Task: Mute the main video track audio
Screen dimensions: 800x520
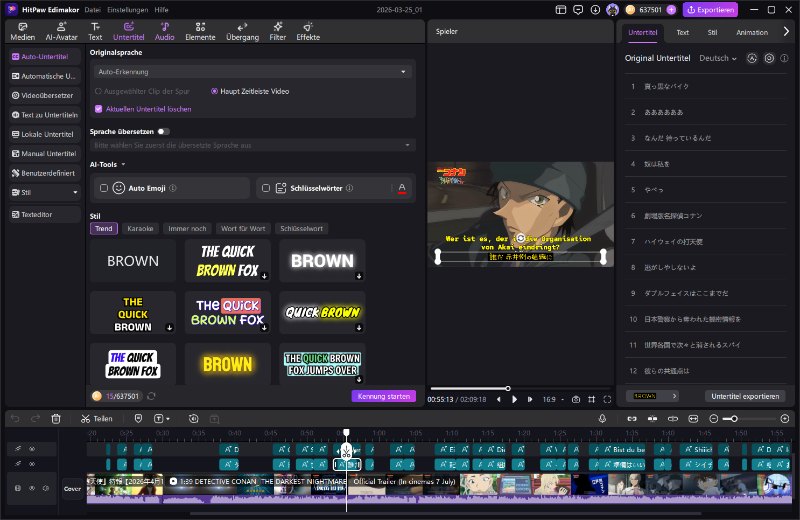Action: pyautogui.click(x=46, y=488)
